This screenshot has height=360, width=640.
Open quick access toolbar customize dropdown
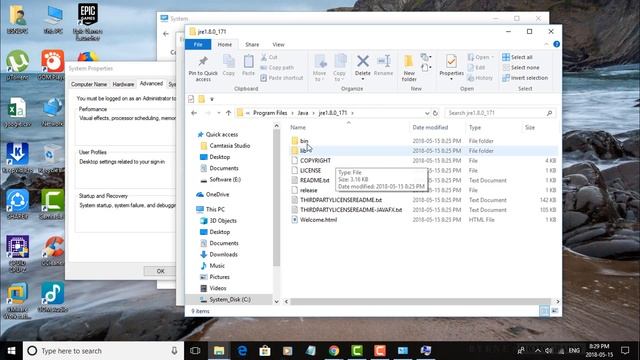pyautogui.click(x=212, y=99)
